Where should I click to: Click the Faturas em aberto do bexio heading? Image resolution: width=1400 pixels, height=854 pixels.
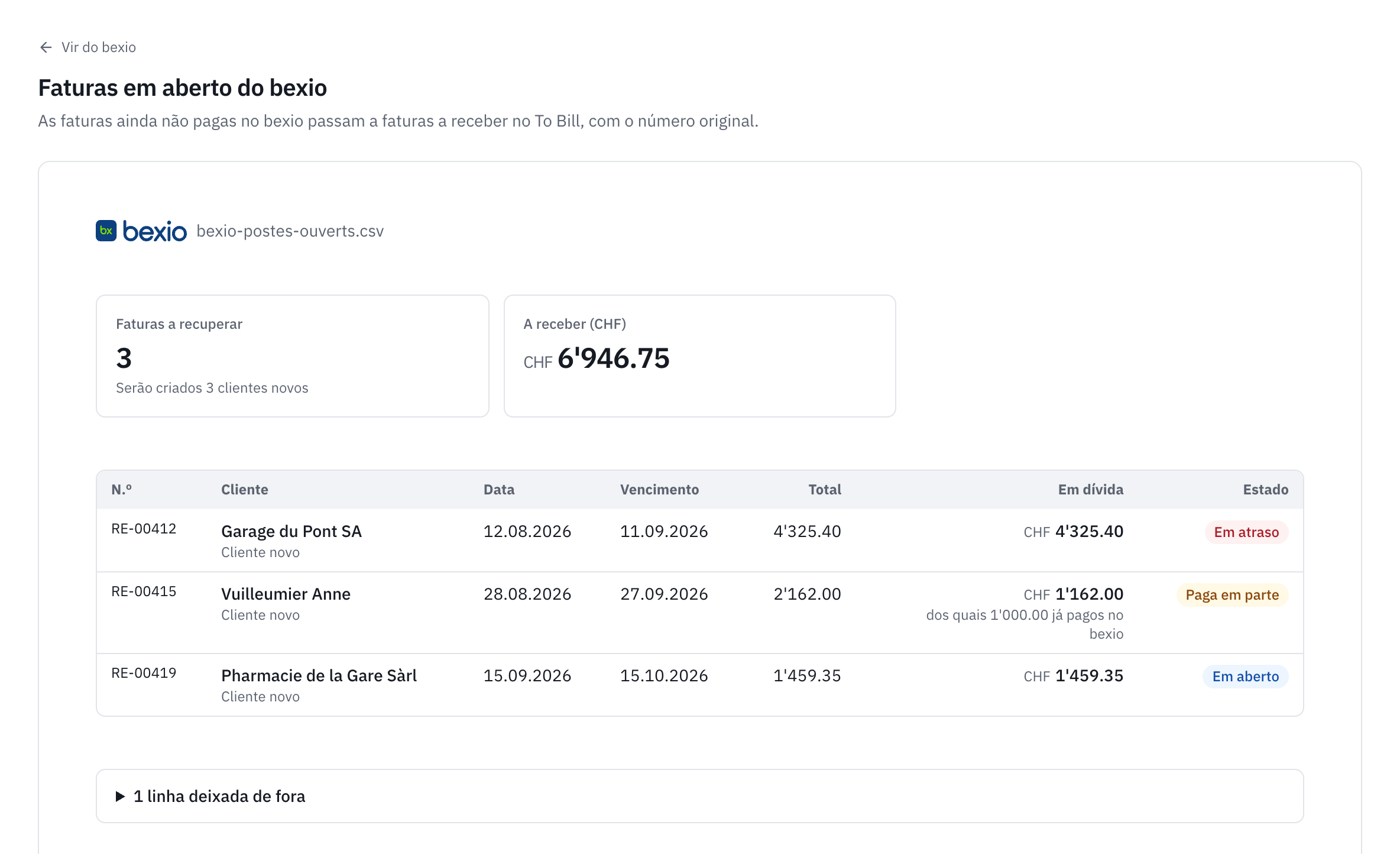[183, 88]
